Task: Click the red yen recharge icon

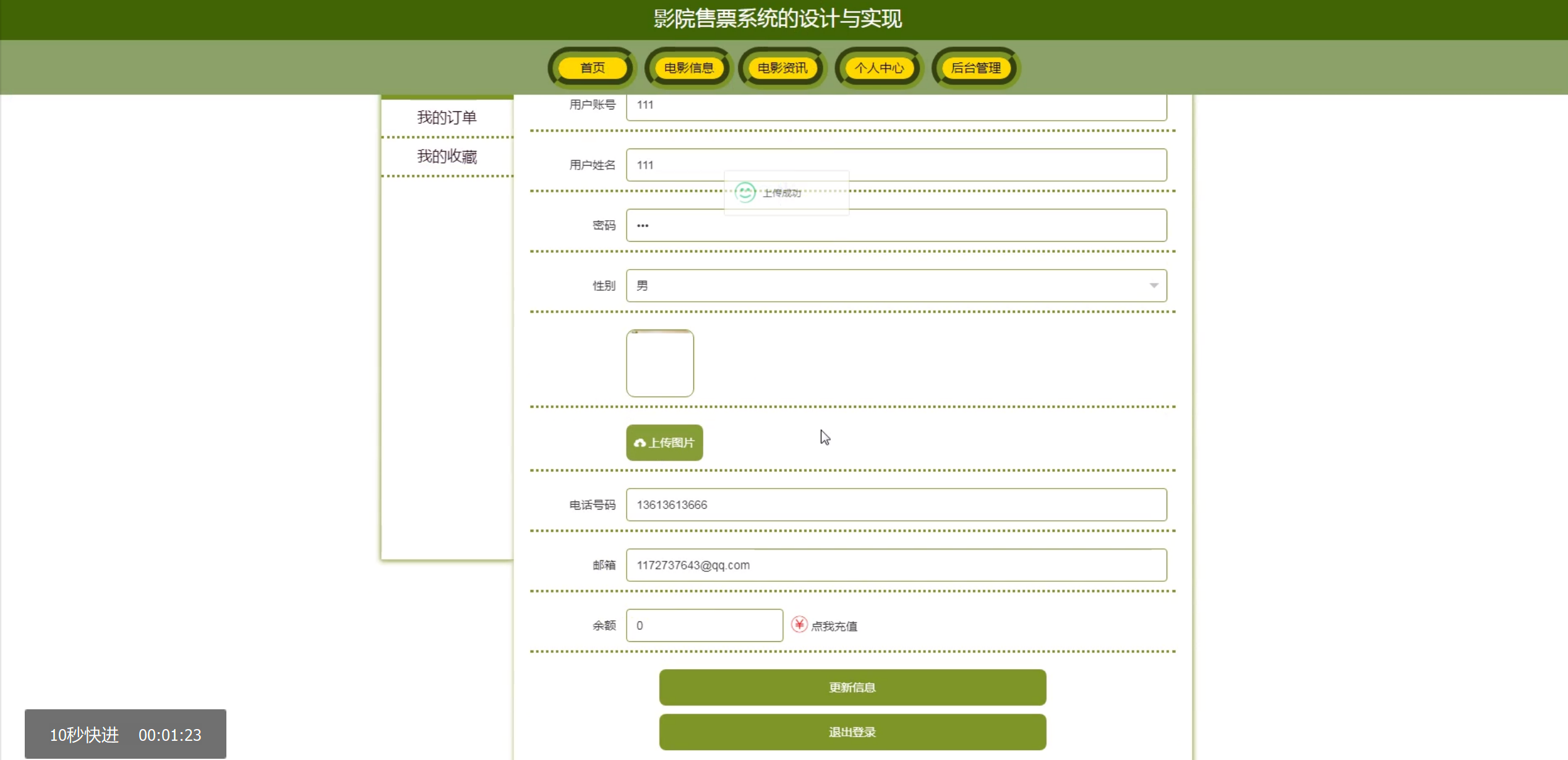Action: [799, 625]
